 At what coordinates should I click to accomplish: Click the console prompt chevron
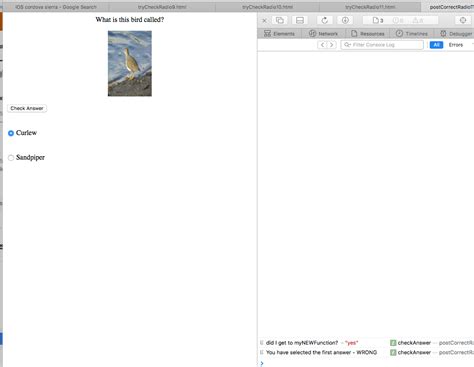point(262,363)
